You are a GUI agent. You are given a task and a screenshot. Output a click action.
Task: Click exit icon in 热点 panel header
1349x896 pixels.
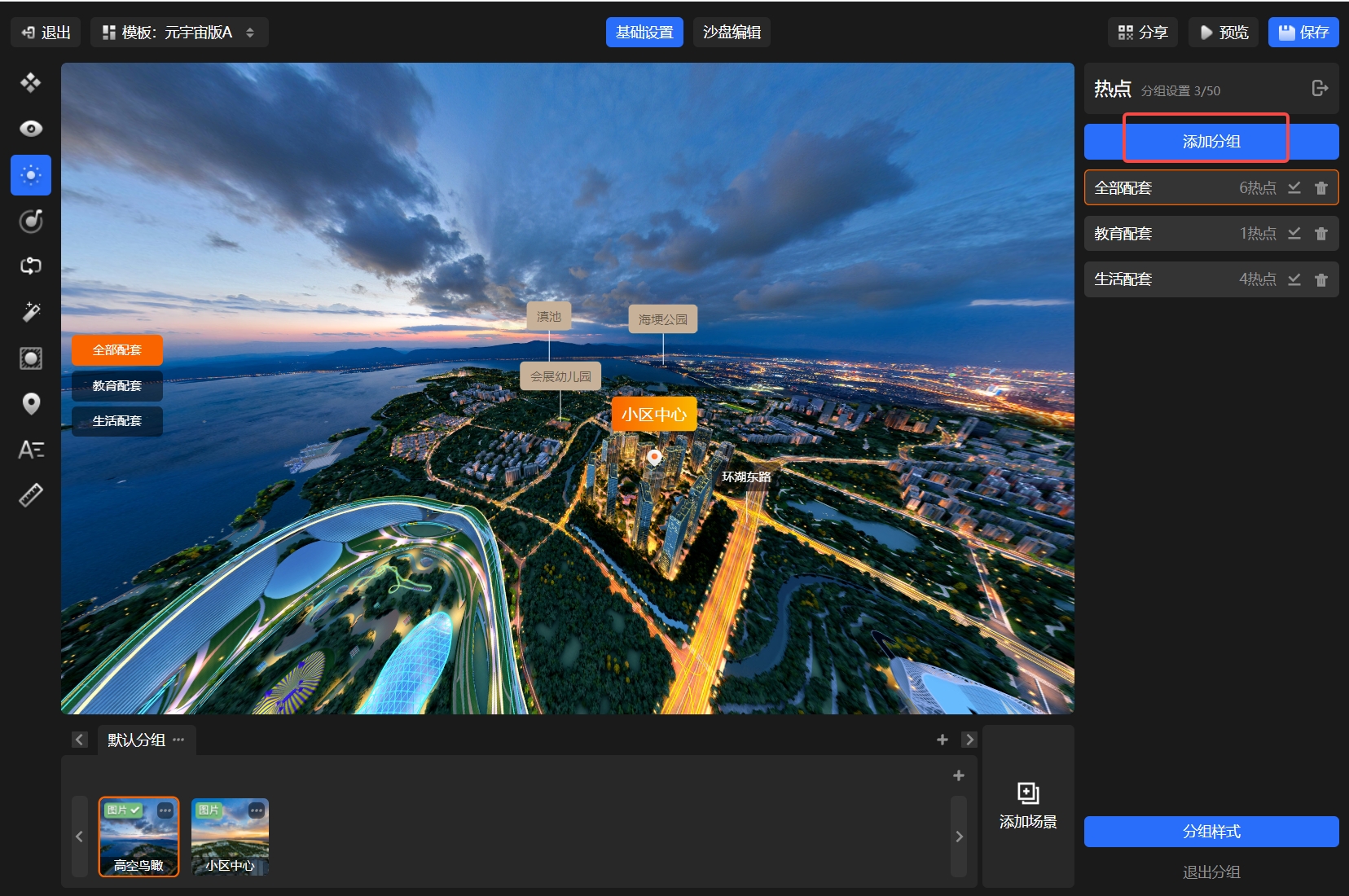click(x=1320, y=89)
